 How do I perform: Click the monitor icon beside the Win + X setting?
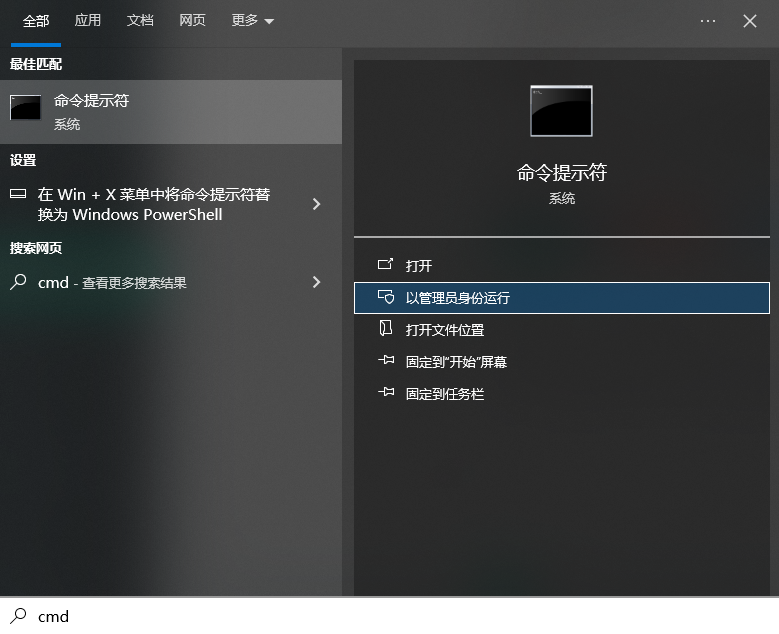tap(18, 194)
